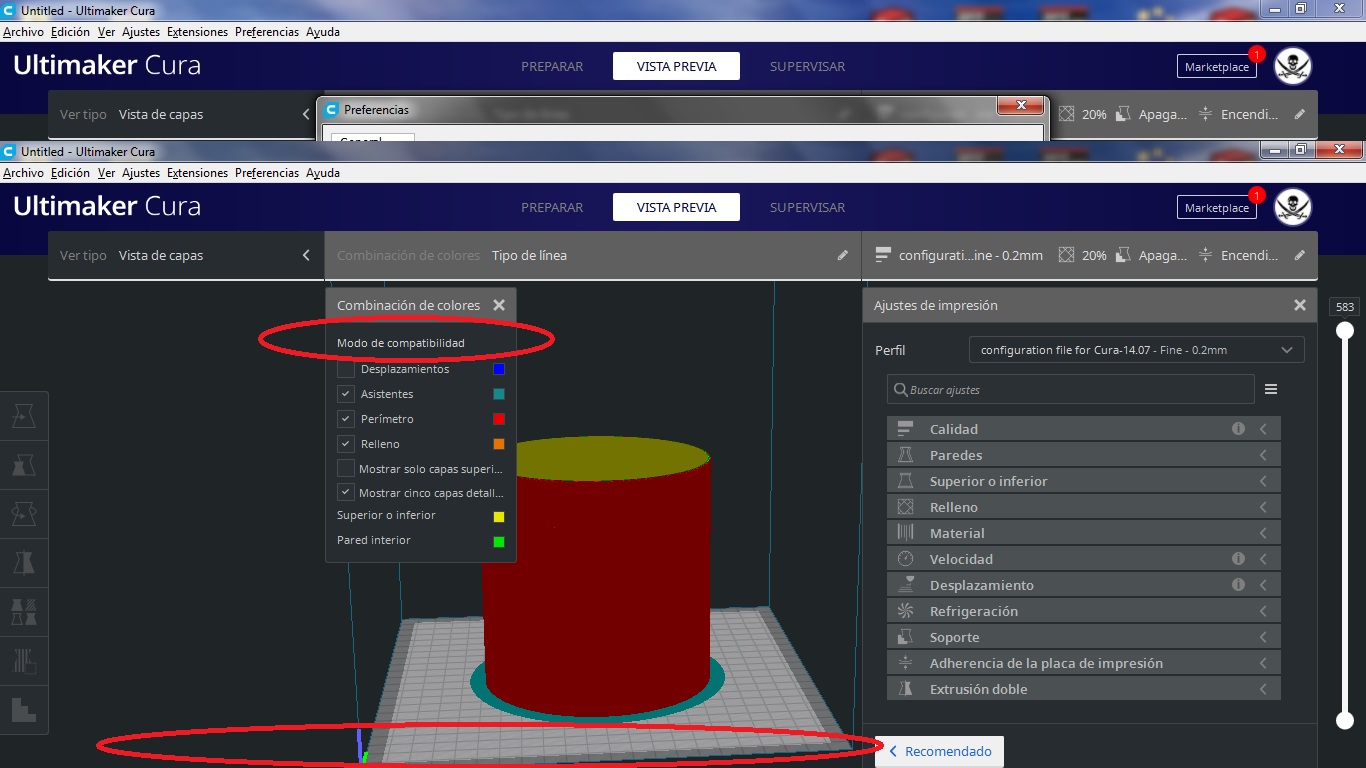Open the Perfil dropdown
This screenshot has height=768, width=1366.
click(1135, 349)
